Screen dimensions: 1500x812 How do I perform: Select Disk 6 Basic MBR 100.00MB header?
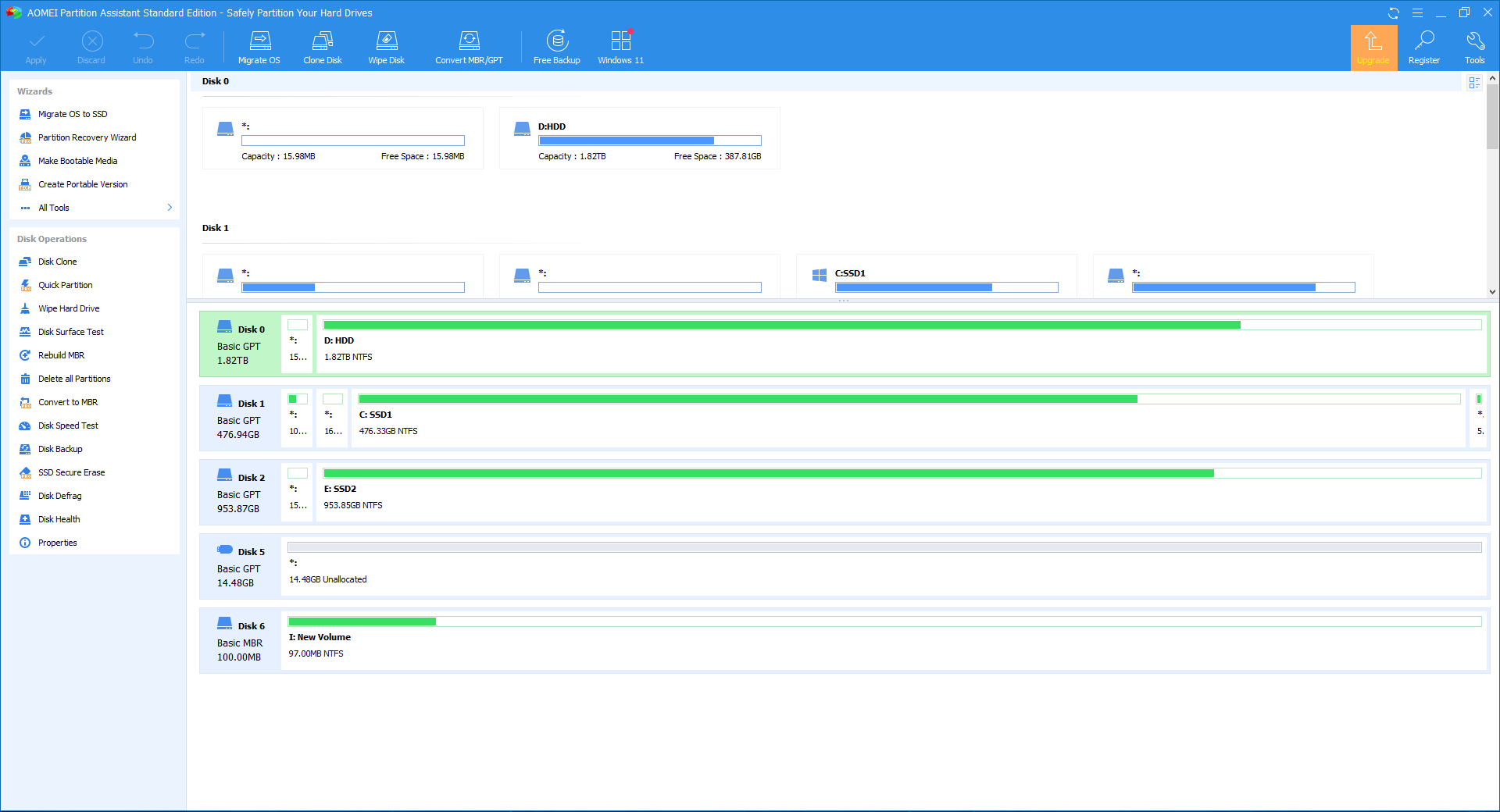tap(241, 641)
